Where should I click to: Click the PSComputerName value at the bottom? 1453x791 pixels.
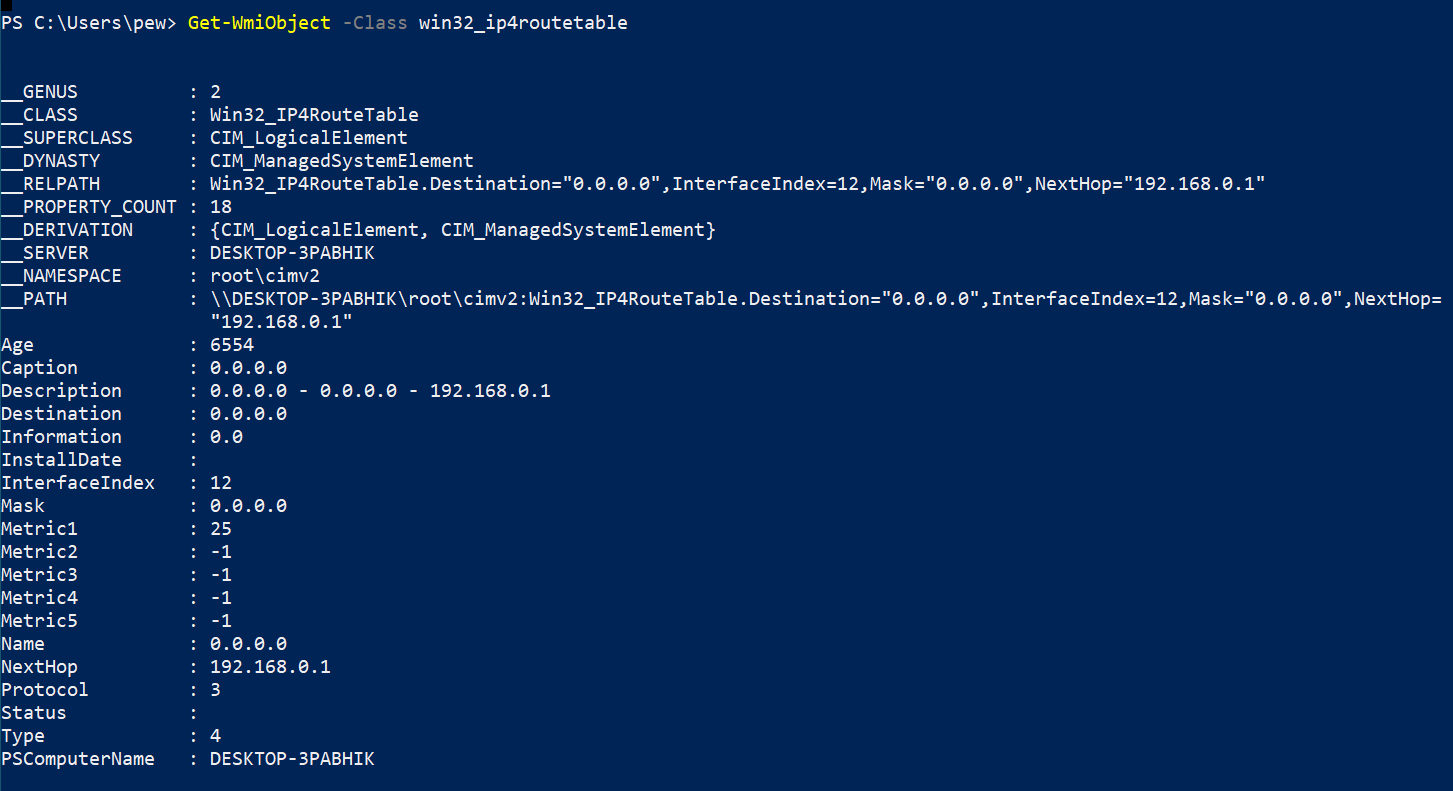(292, 759)
